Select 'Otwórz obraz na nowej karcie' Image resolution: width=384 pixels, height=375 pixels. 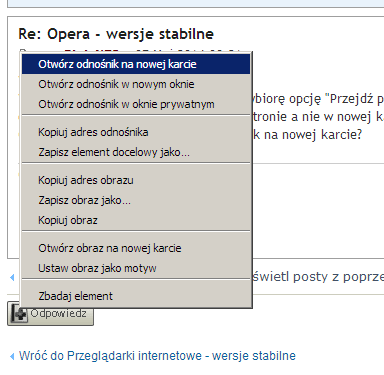pos(136,248)
